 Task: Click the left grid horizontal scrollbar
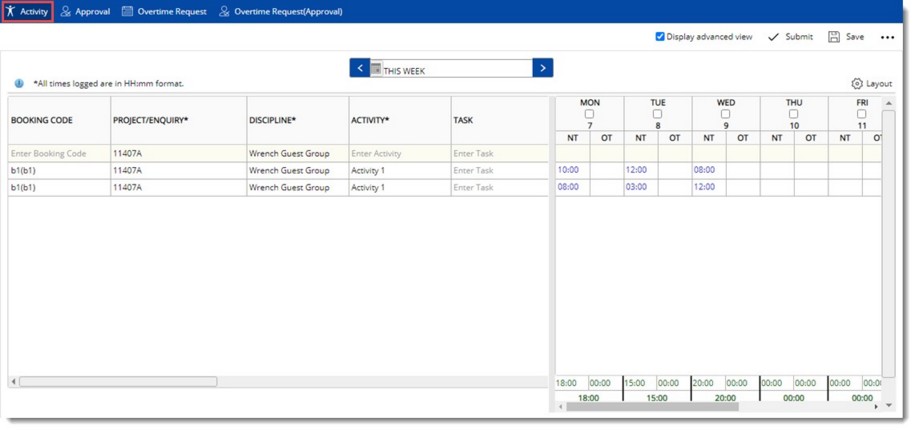(x=118, y=381)
